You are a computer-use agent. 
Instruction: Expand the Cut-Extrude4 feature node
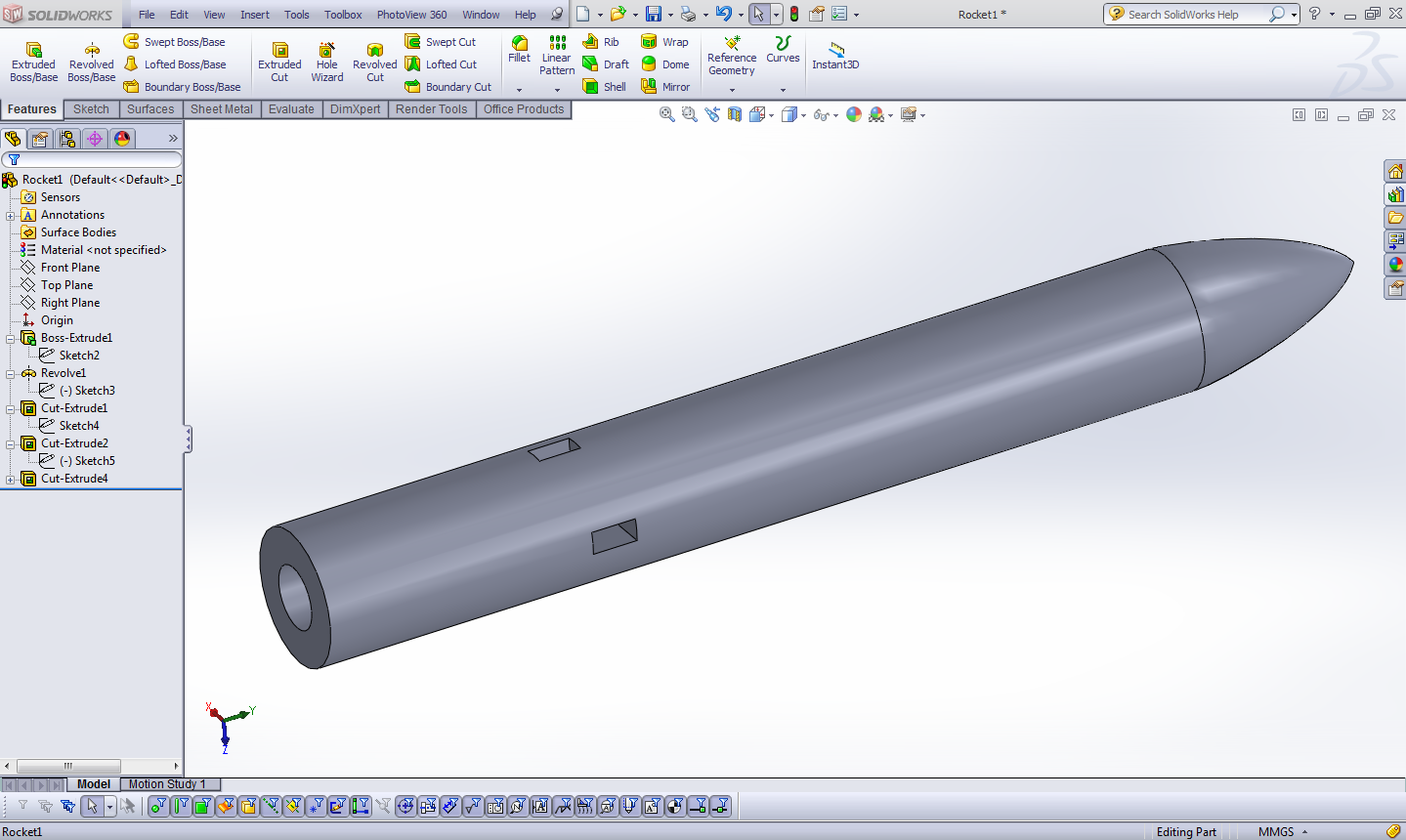coord(11,480)
